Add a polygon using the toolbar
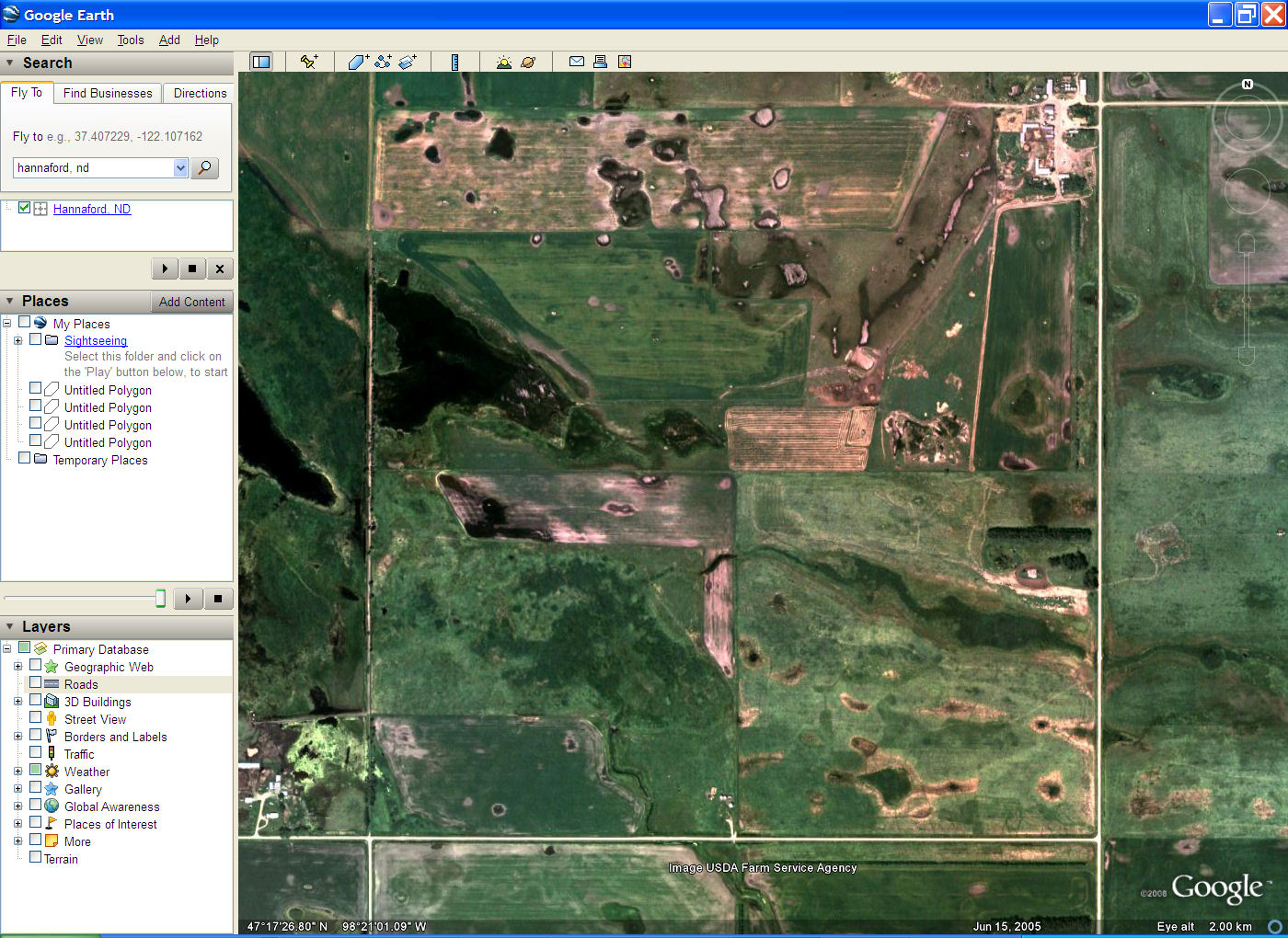The image size is (1288, 938). click(359, 62)
